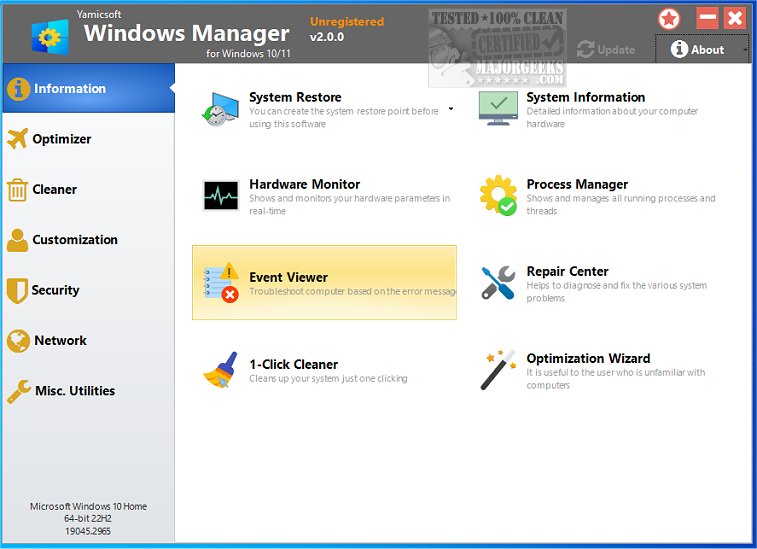
Task: Select Misc. Utilities tab
Action: (x=73, y=391)
